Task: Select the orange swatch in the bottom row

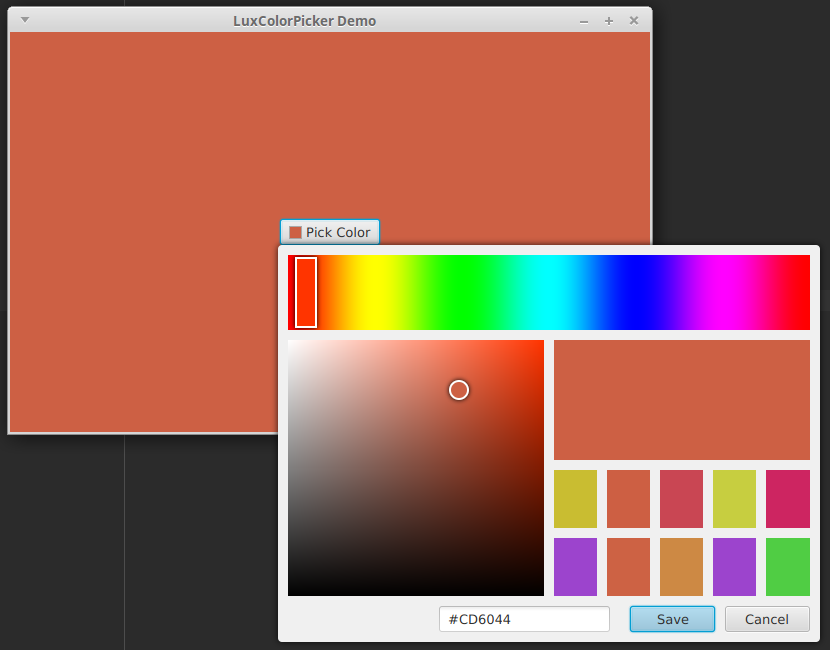Action: pyautogui.click(x=628, y=566)
